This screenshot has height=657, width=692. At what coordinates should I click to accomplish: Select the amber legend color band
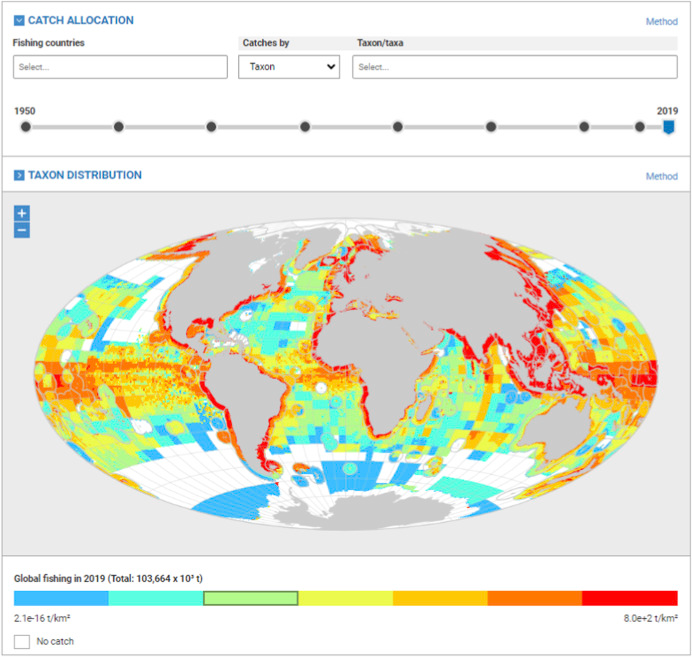click(x=440, y=598)
